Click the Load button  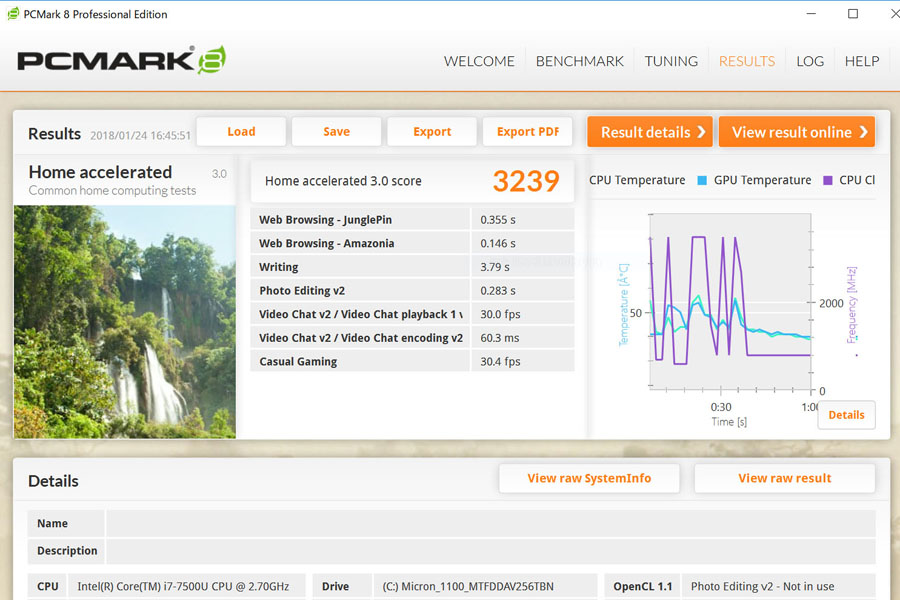click(241, 131)
